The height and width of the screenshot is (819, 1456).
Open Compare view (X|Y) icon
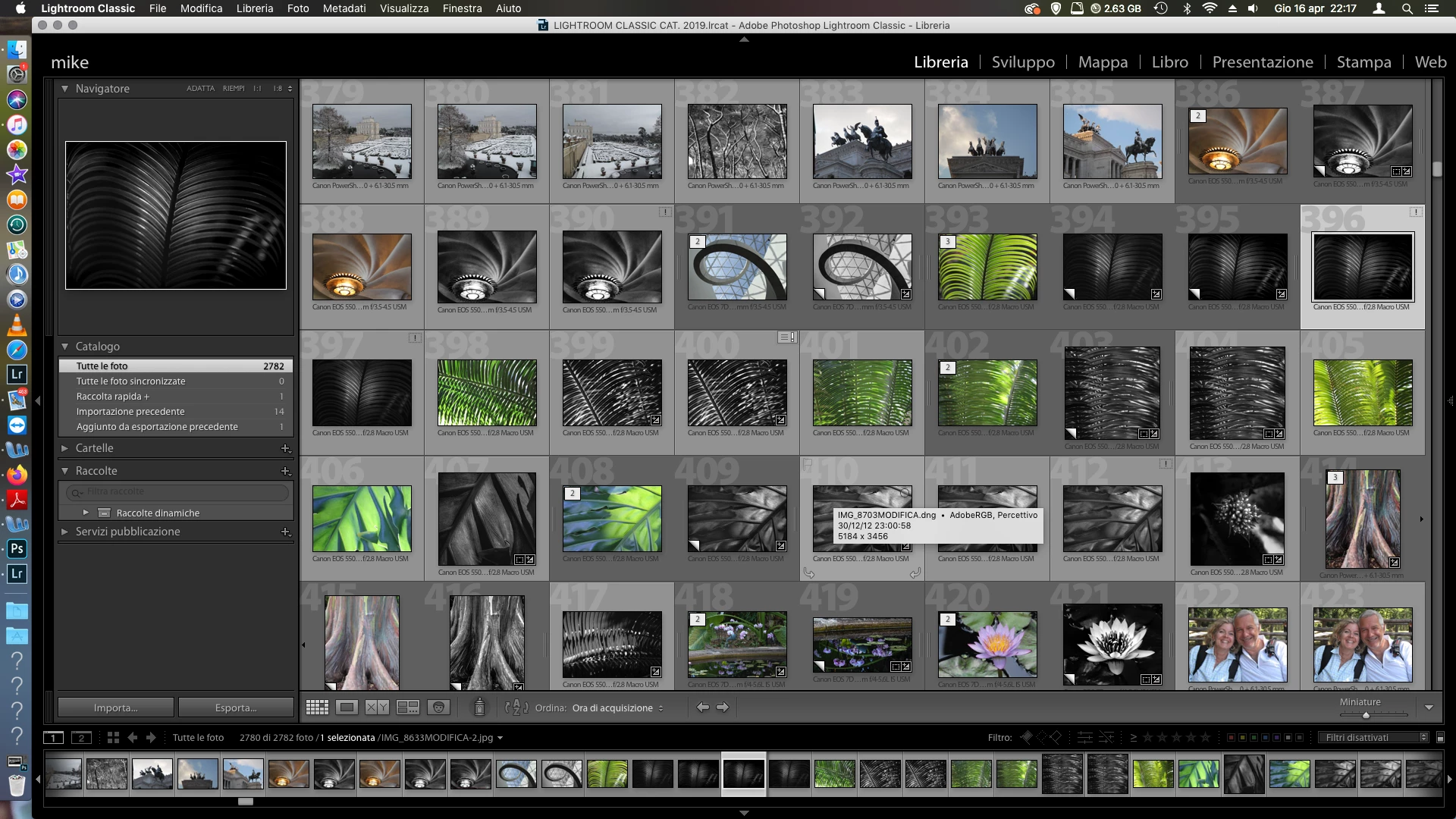(x=377, y=708)
